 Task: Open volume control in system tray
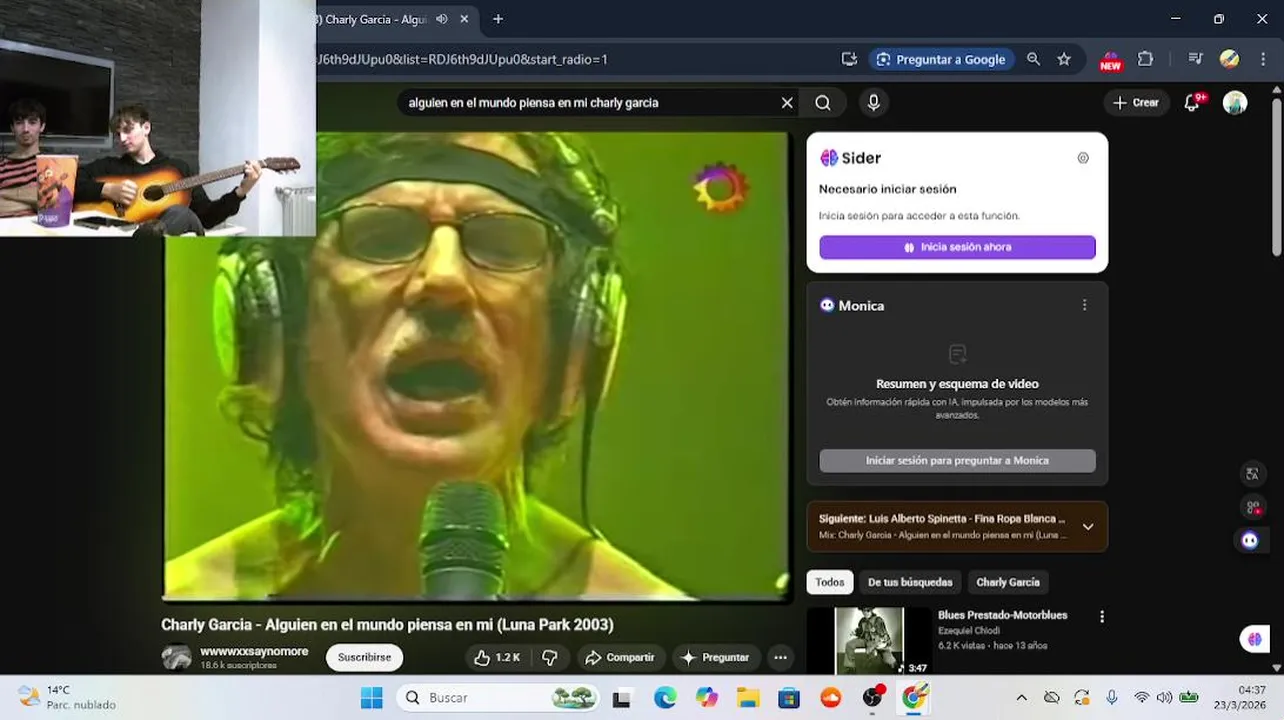[x=1164, y=698]
